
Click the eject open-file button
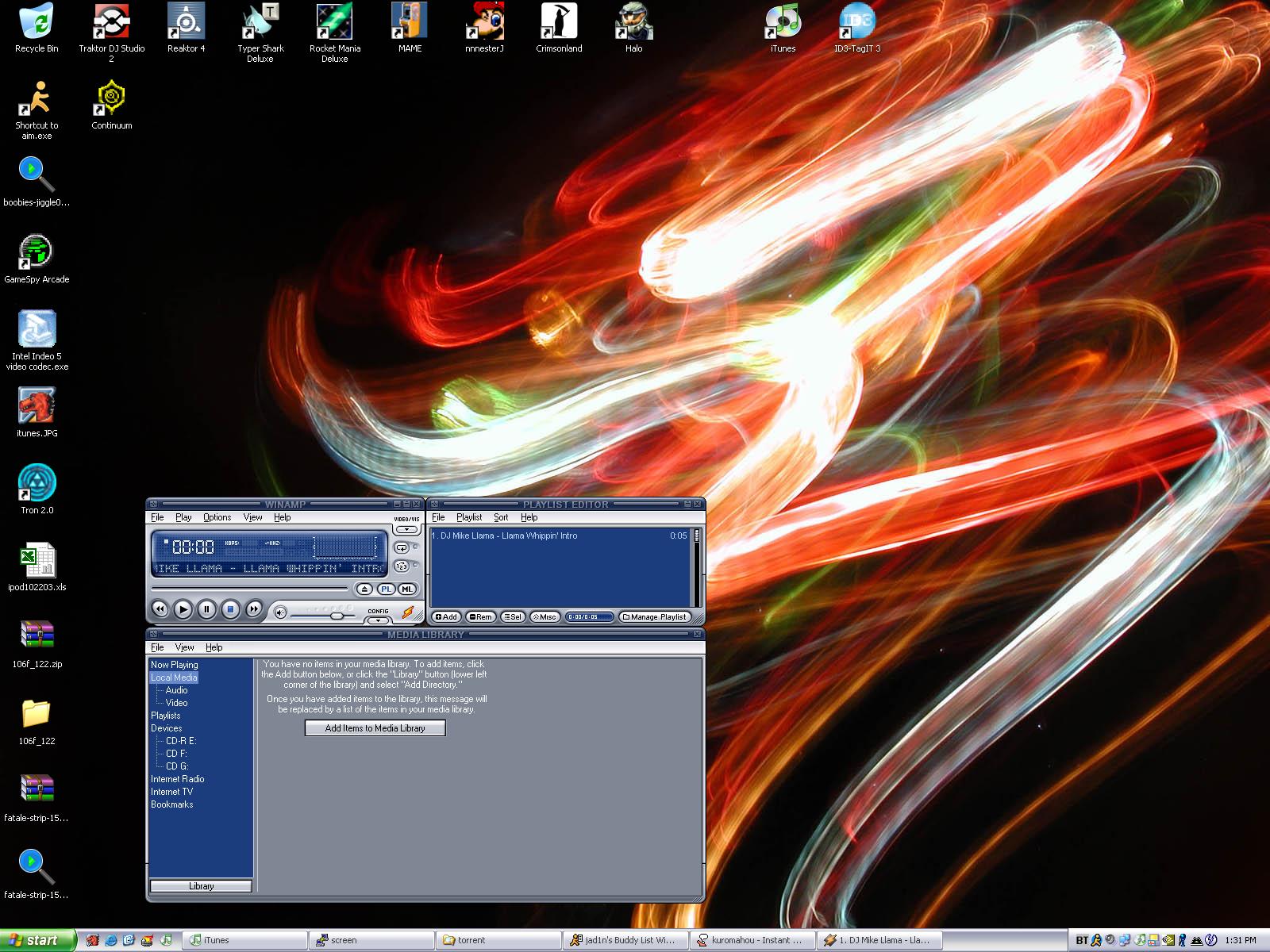tap(364, 589)
